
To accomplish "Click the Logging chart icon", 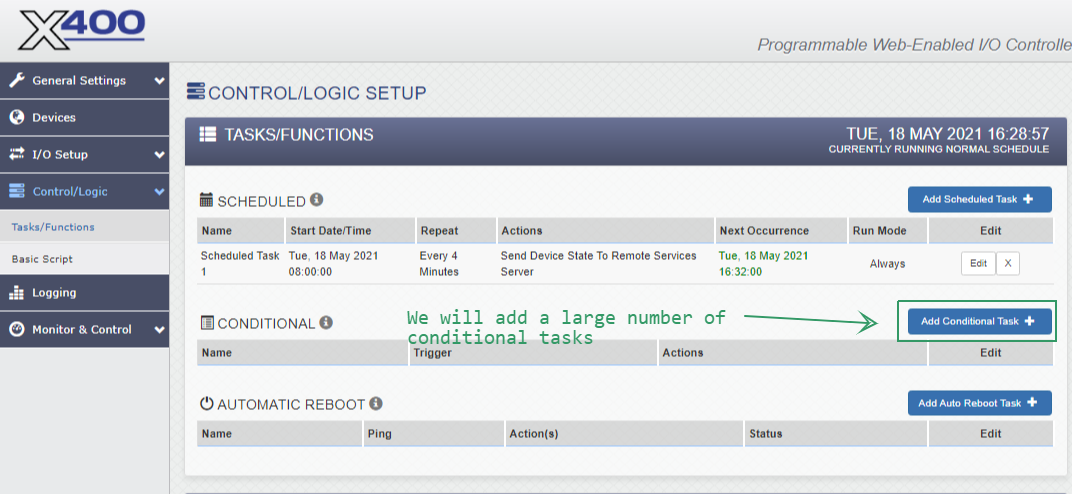I will click(x=16, y=293).
